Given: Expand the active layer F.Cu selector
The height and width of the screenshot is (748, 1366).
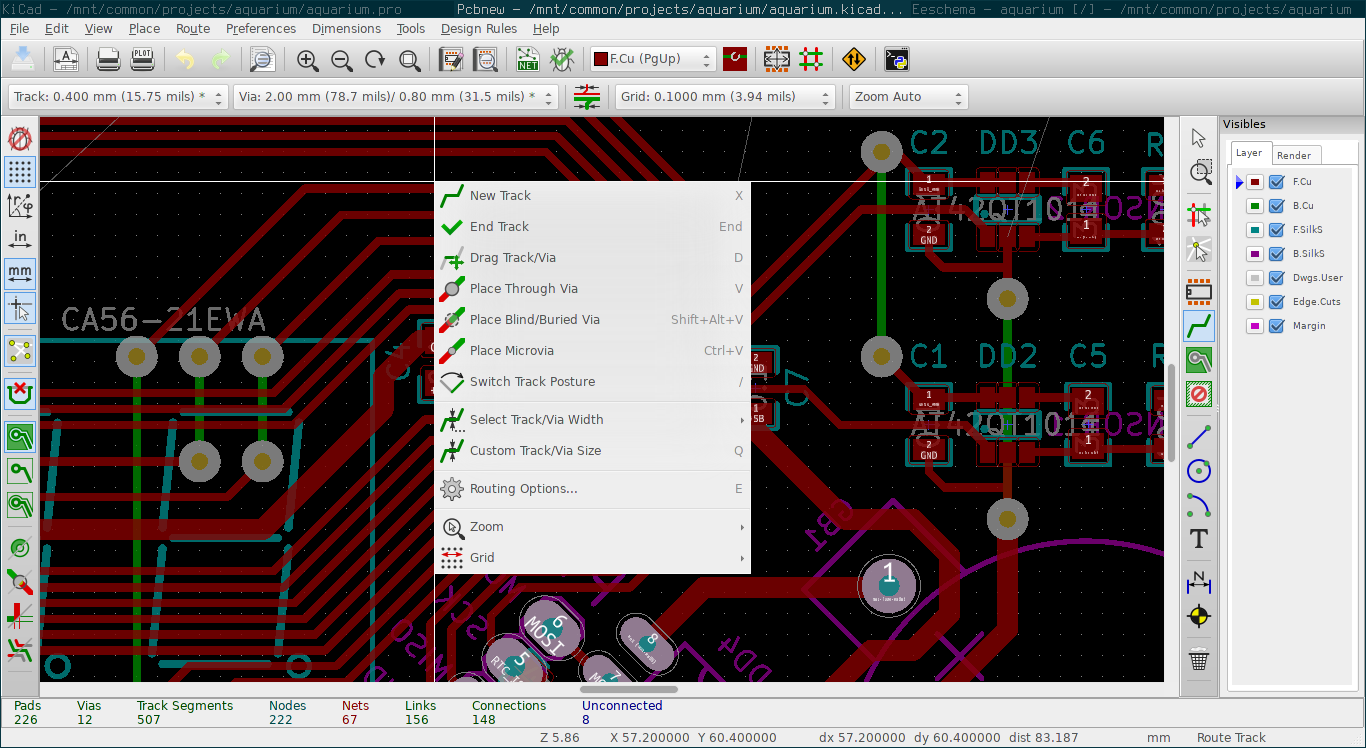Looking at the screenshot, I should click(x=654, y=59).
